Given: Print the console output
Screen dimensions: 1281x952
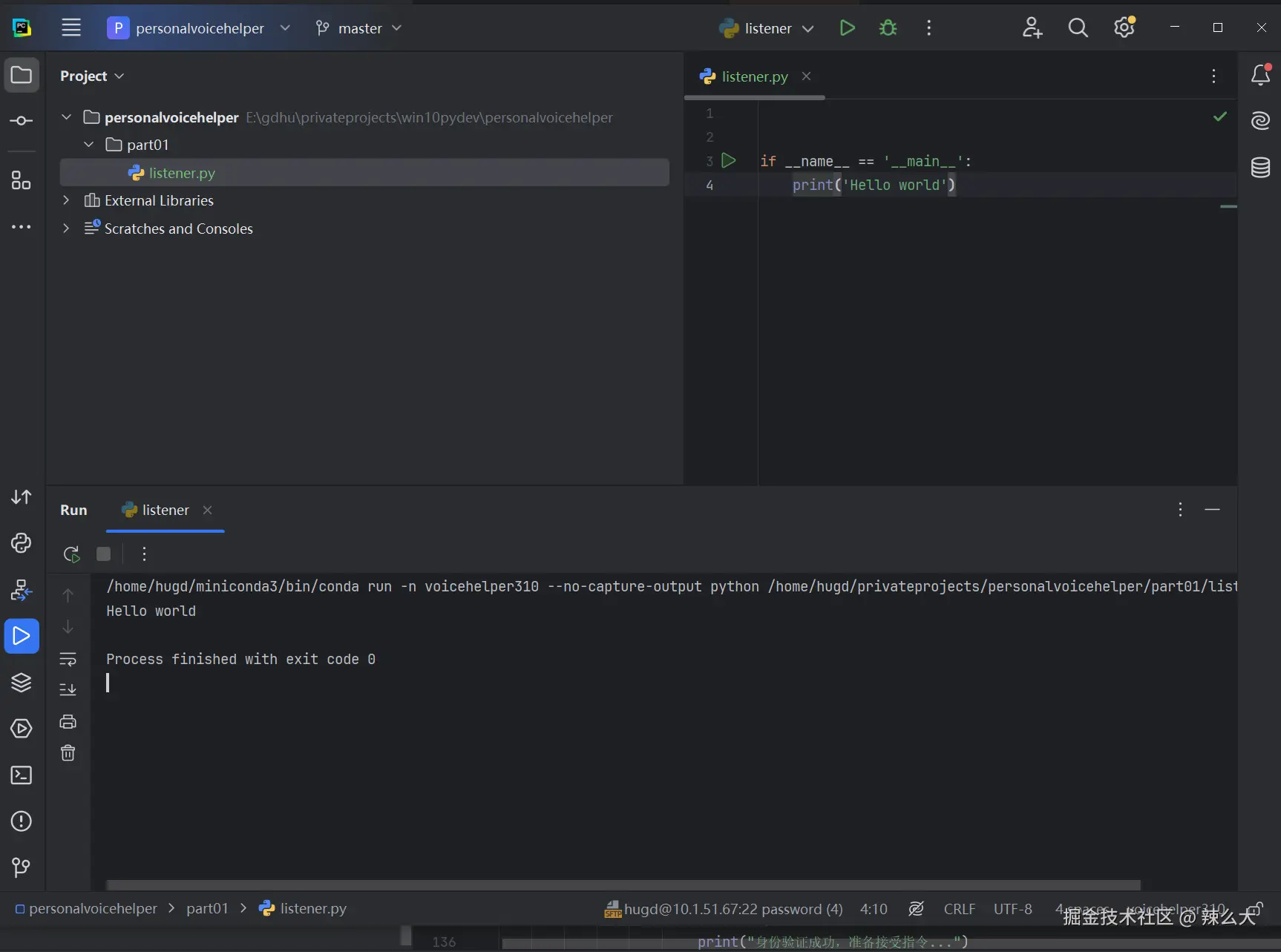Looking at the screenshot, I should [x=68, y=721].
